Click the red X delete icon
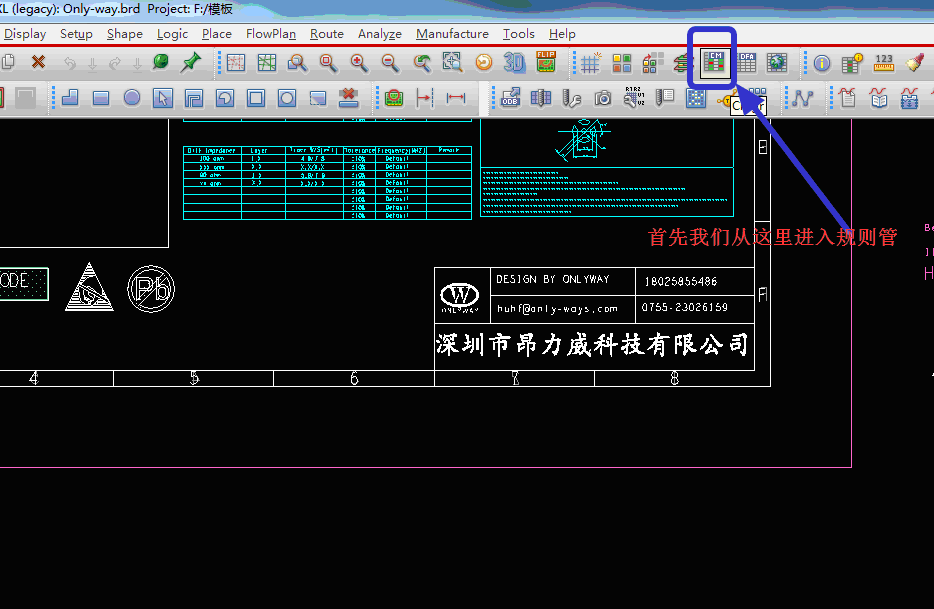934x609 pixels. click(38, 63)
